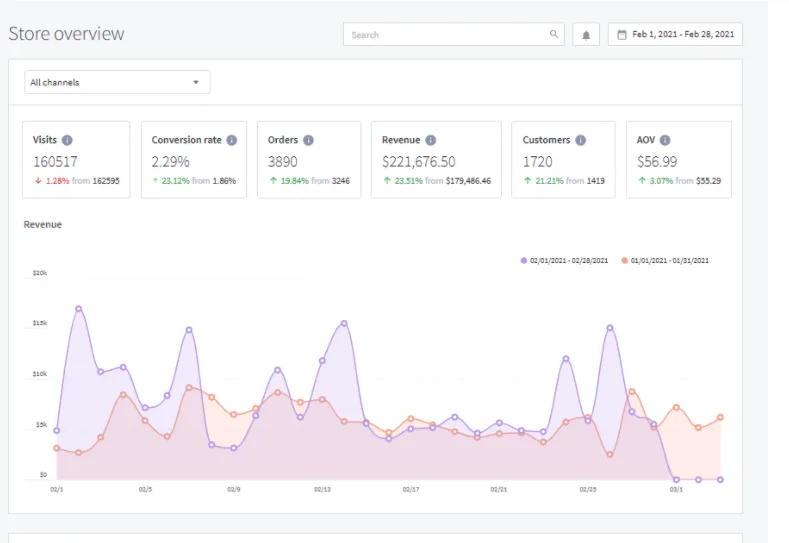Select the AOV value $56.99

pyautogui.click(x=657, y=162)
